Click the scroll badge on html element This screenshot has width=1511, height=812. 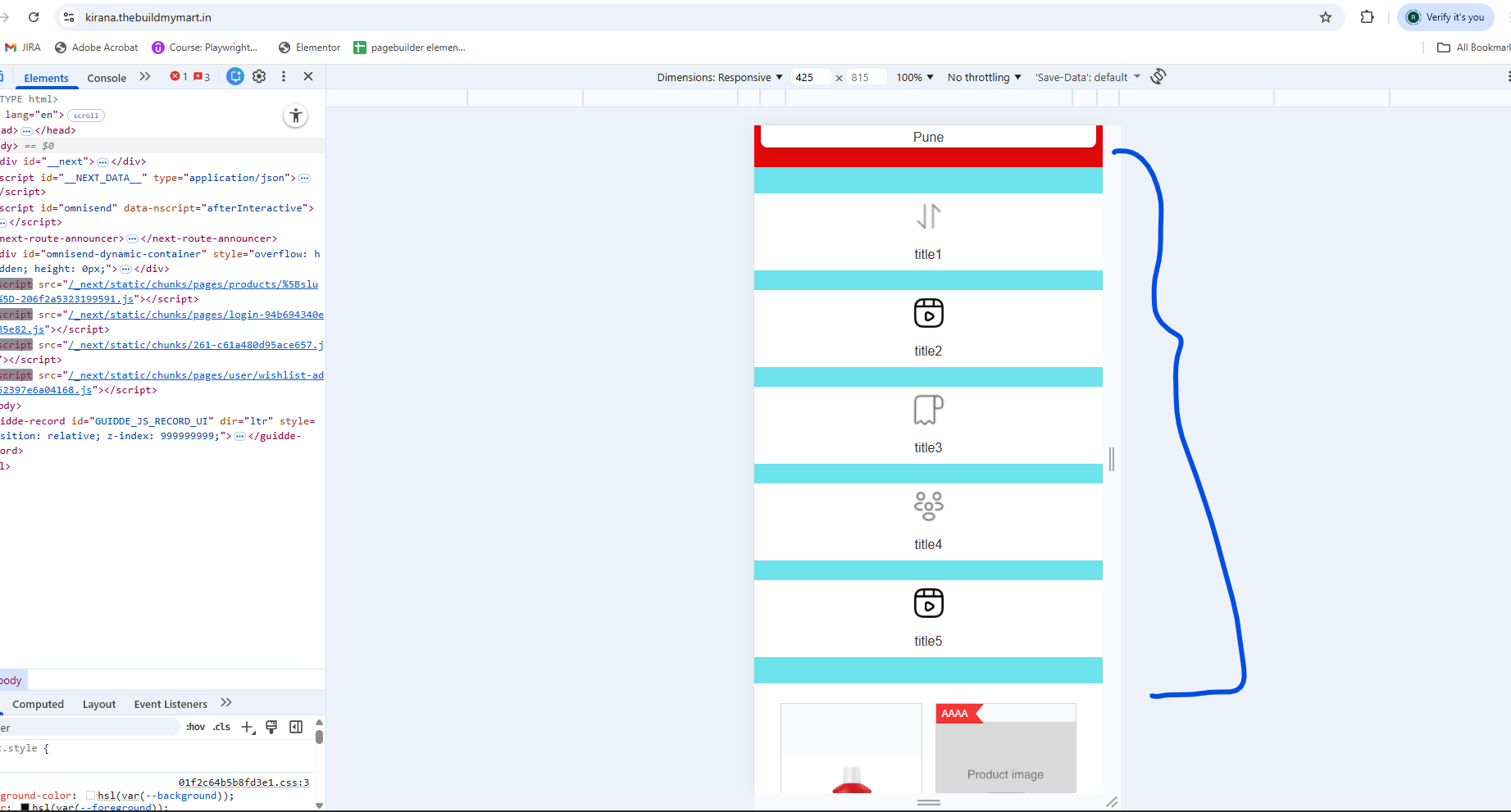(x=86, y=116)
